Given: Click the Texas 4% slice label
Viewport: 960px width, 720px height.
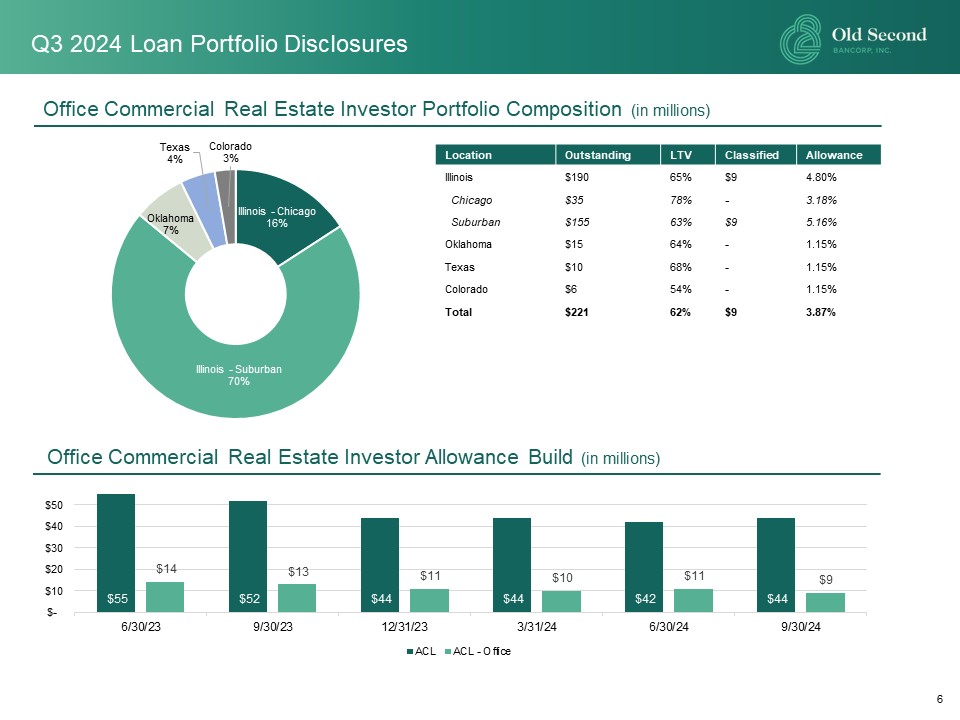Looking at the screenshot, I should point(173,153).
